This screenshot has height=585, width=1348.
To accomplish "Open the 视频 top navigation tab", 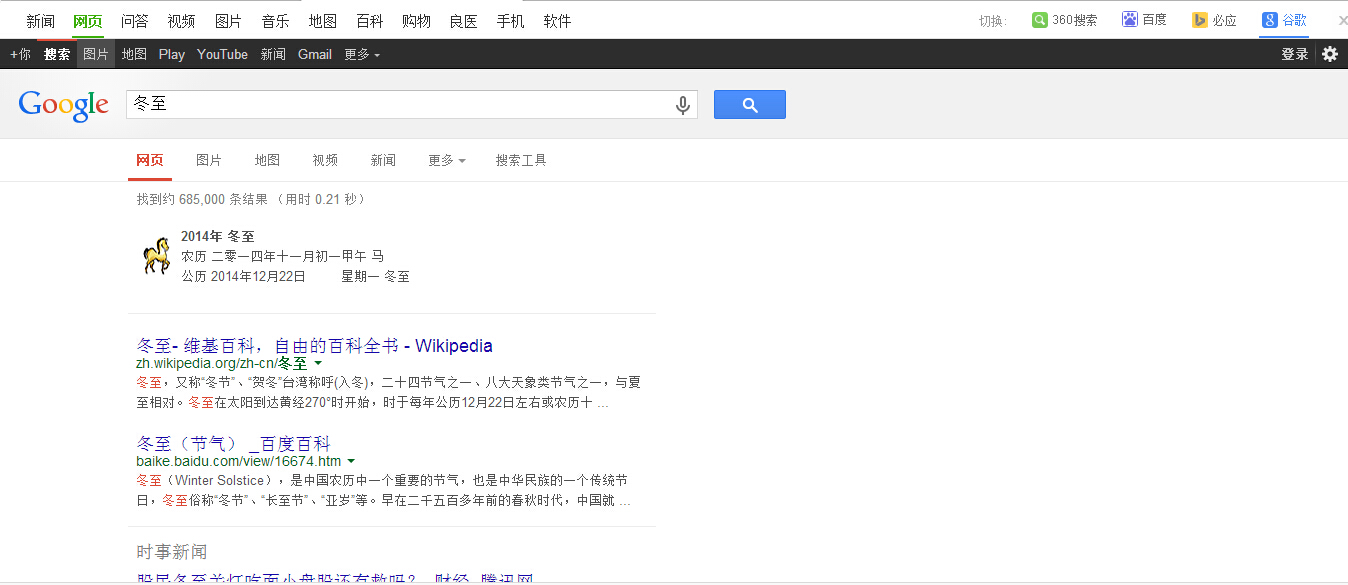I will (182, 21).
